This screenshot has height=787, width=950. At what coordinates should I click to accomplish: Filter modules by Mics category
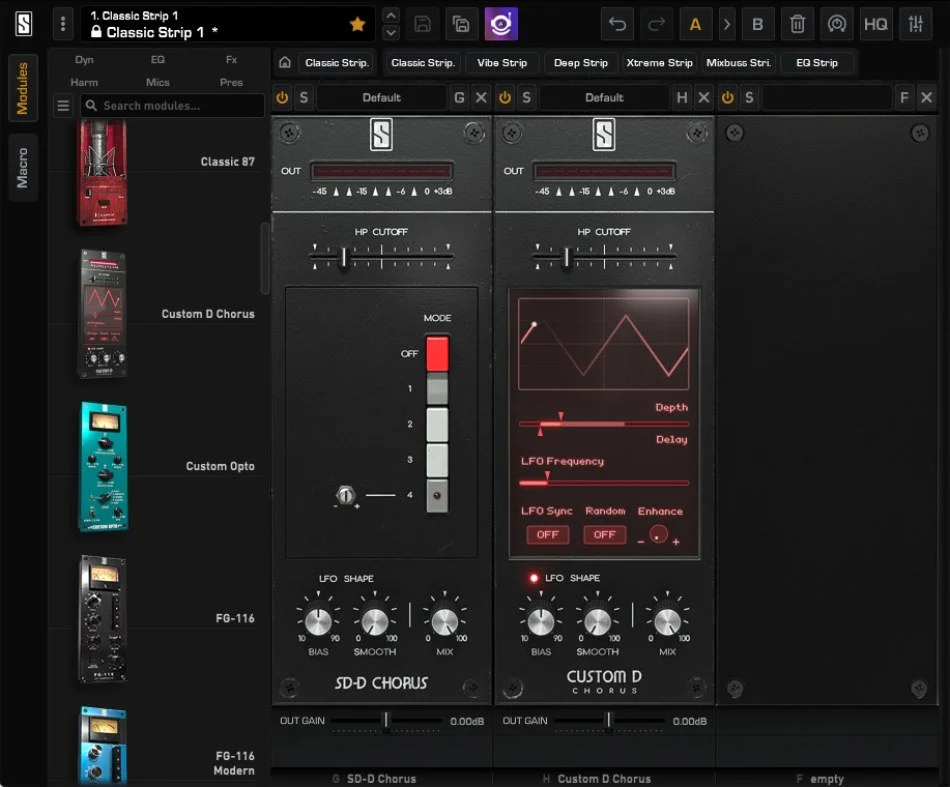click(x=158, y=82)
